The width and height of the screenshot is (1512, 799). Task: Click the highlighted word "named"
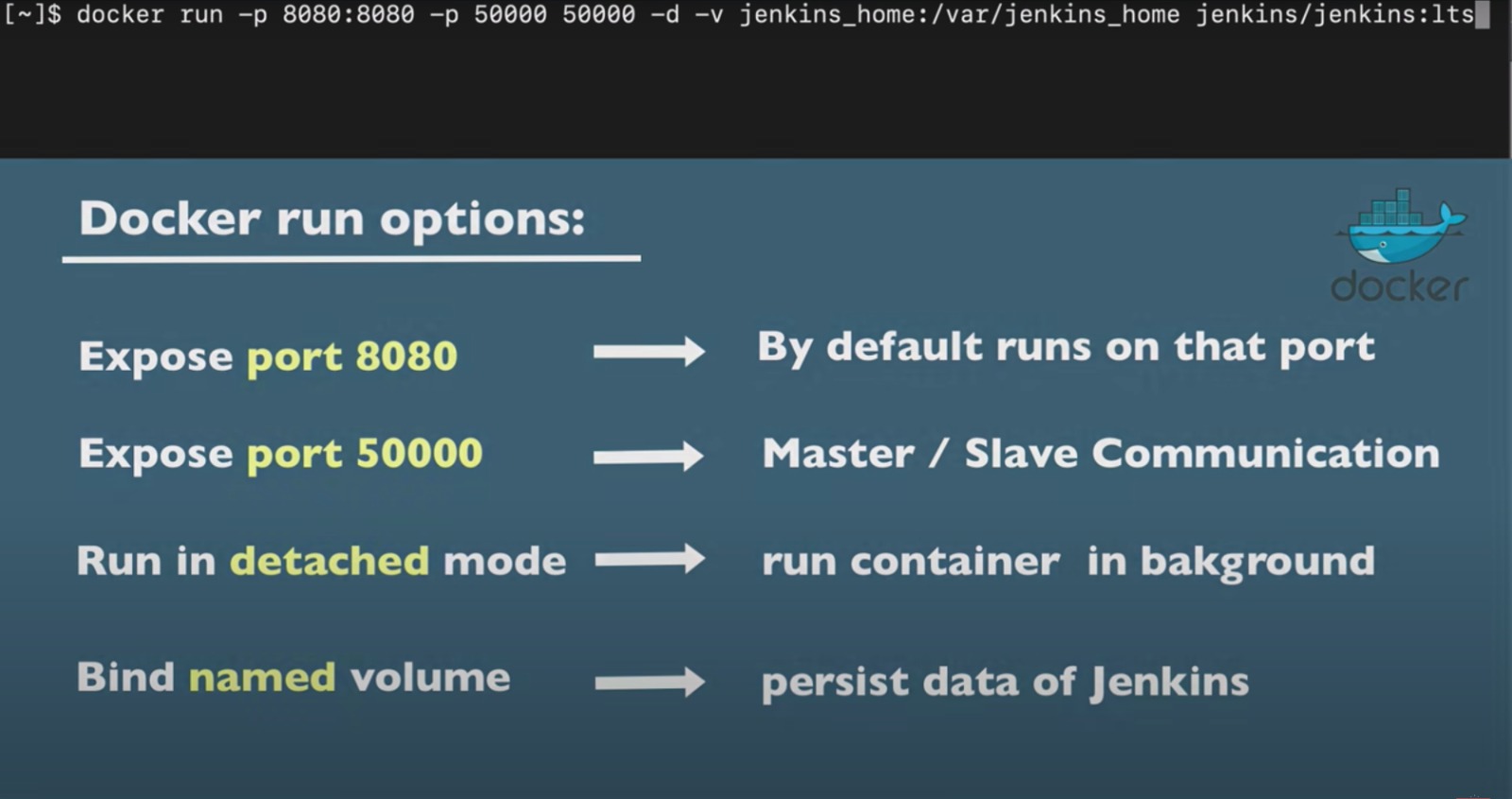tap(262, 678)
